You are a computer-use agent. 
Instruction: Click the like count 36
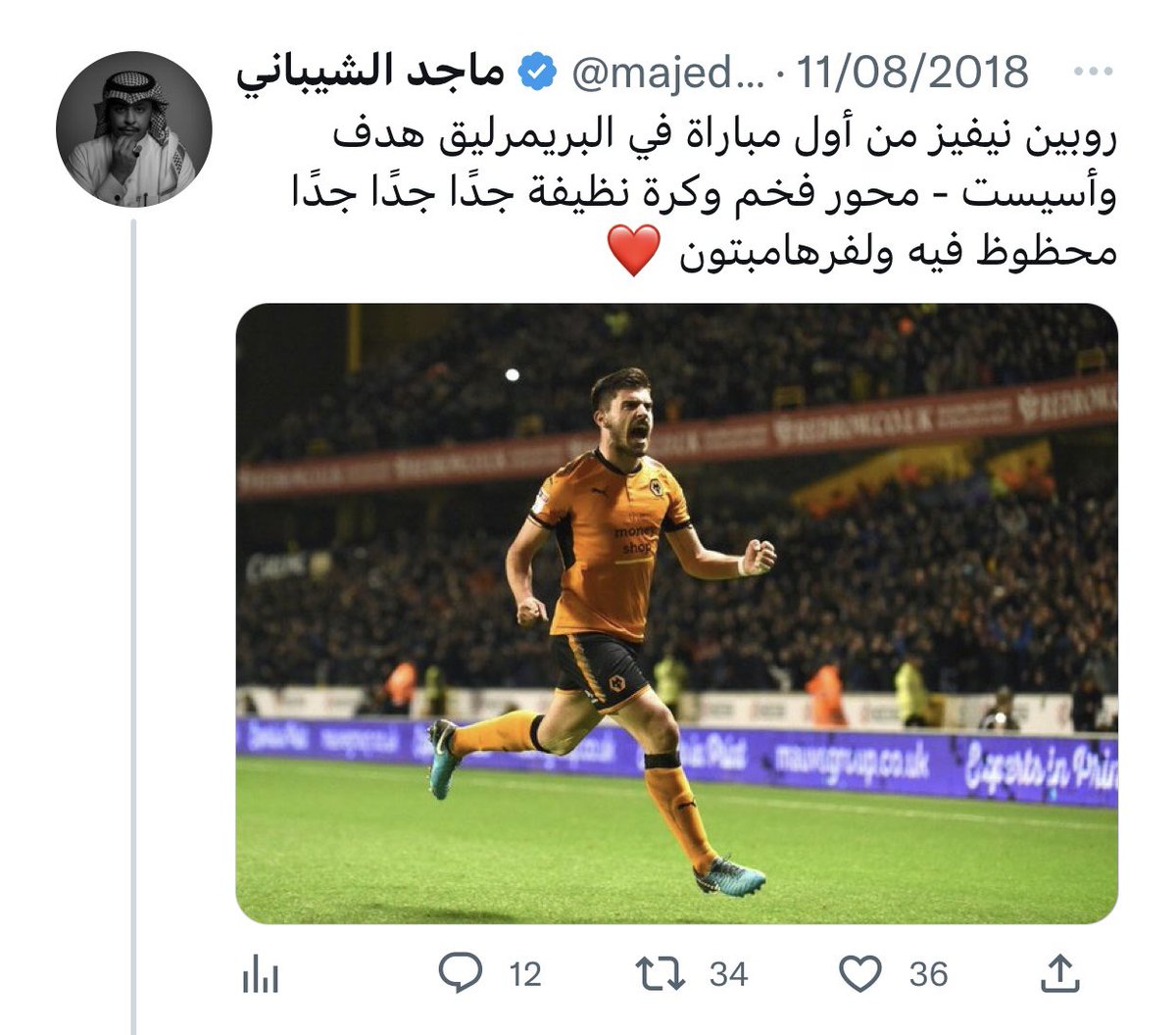tap(928, 974)
